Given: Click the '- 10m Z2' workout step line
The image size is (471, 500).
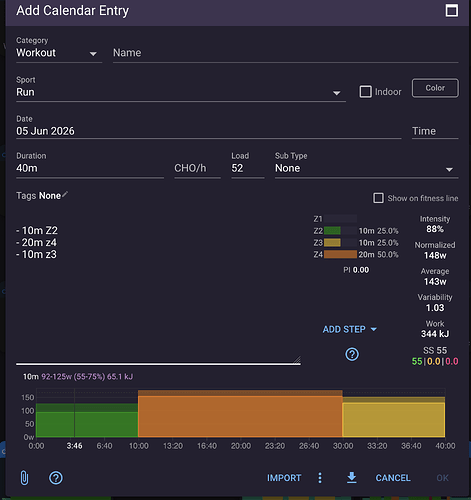Looking at the screenshot, I should [37, 230].
